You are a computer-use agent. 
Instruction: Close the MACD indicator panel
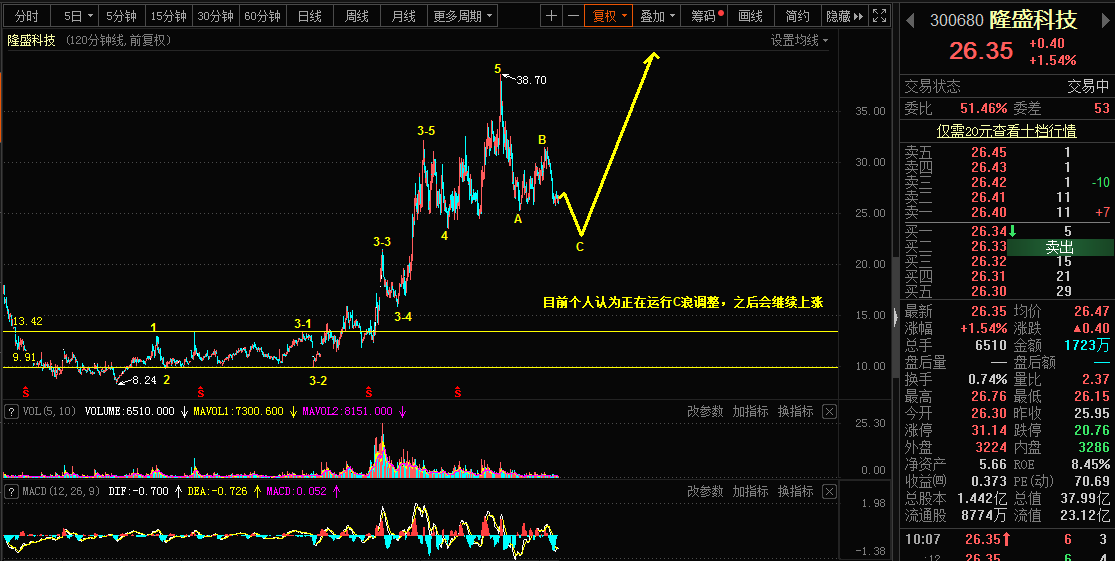click(x=829, y=491)
